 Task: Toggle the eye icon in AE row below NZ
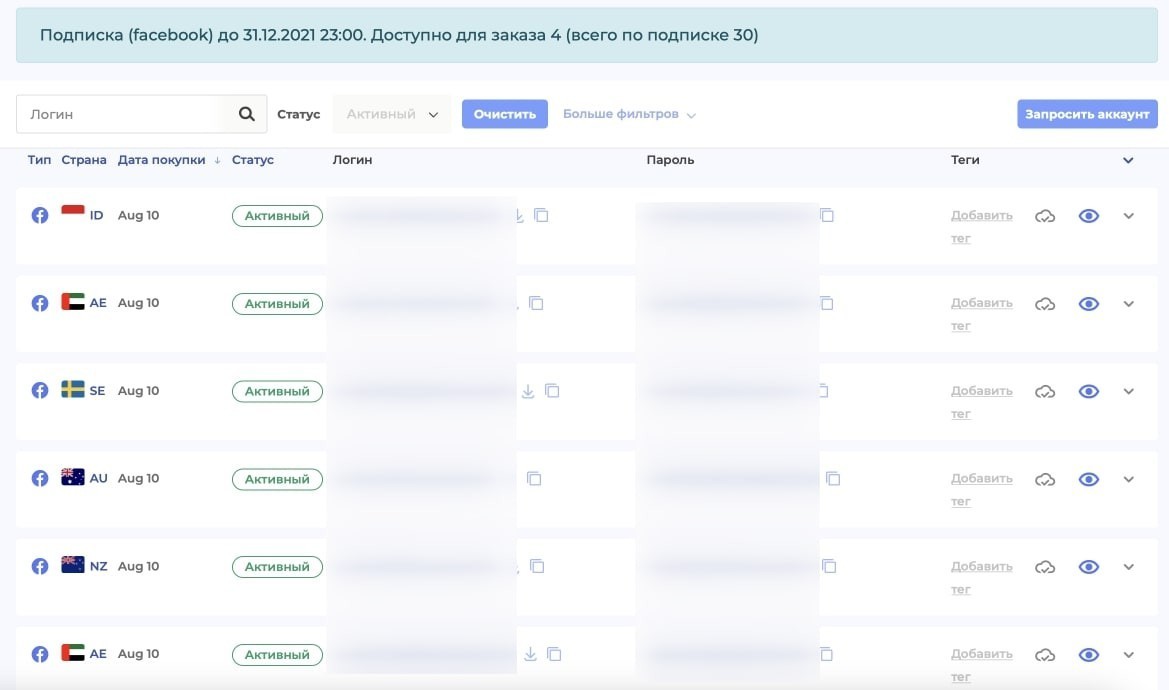click(x=1088, y=655)
